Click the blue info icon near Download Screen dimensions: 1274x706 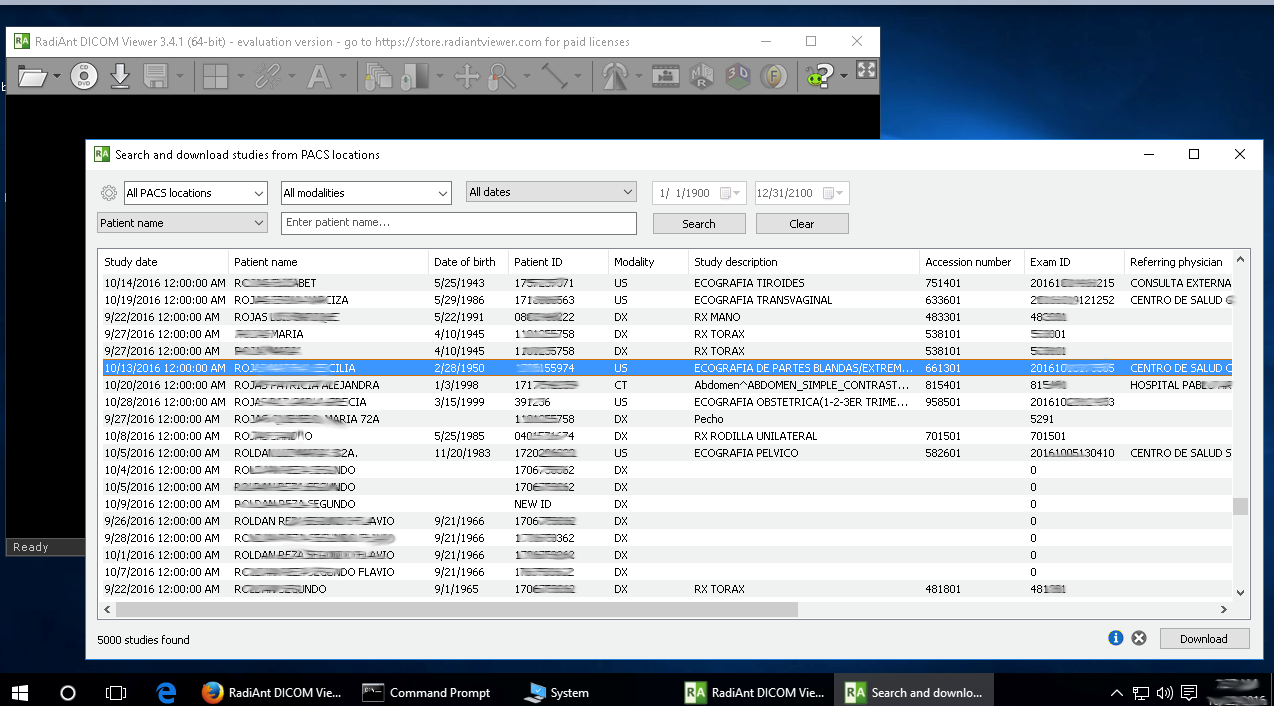pyautogui.click(x=1116, y=639)
